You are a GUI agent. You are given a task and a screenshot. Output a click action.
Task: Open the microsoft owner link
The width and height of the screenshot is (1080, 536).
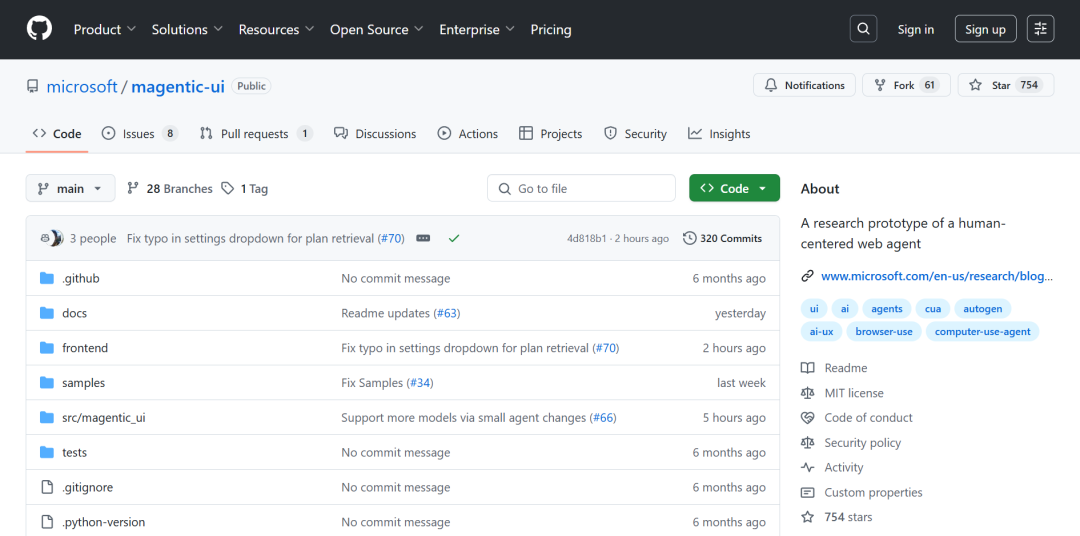[82, 87]
